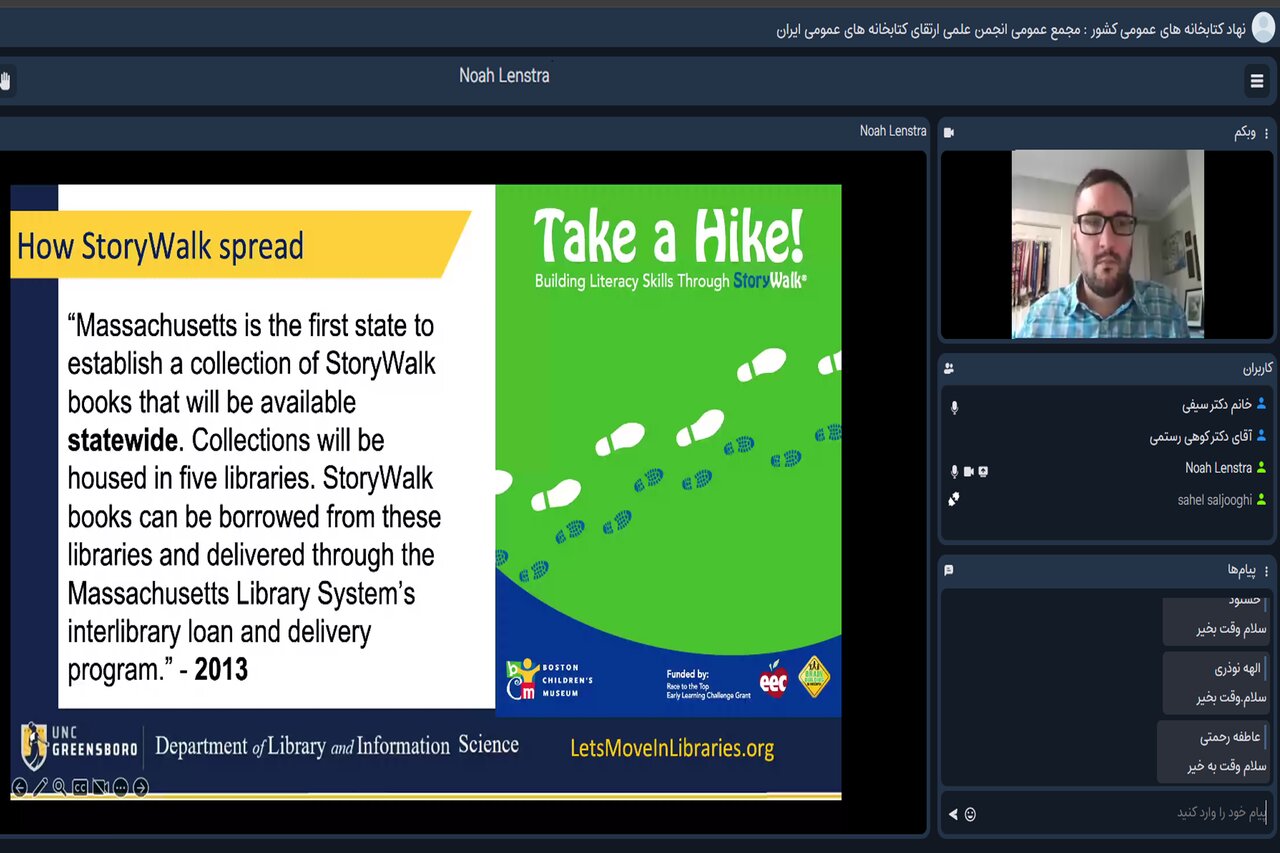Open webcam panel three-dot options
Viewport: 1280px width, 853px height.
pos(1266,133)
